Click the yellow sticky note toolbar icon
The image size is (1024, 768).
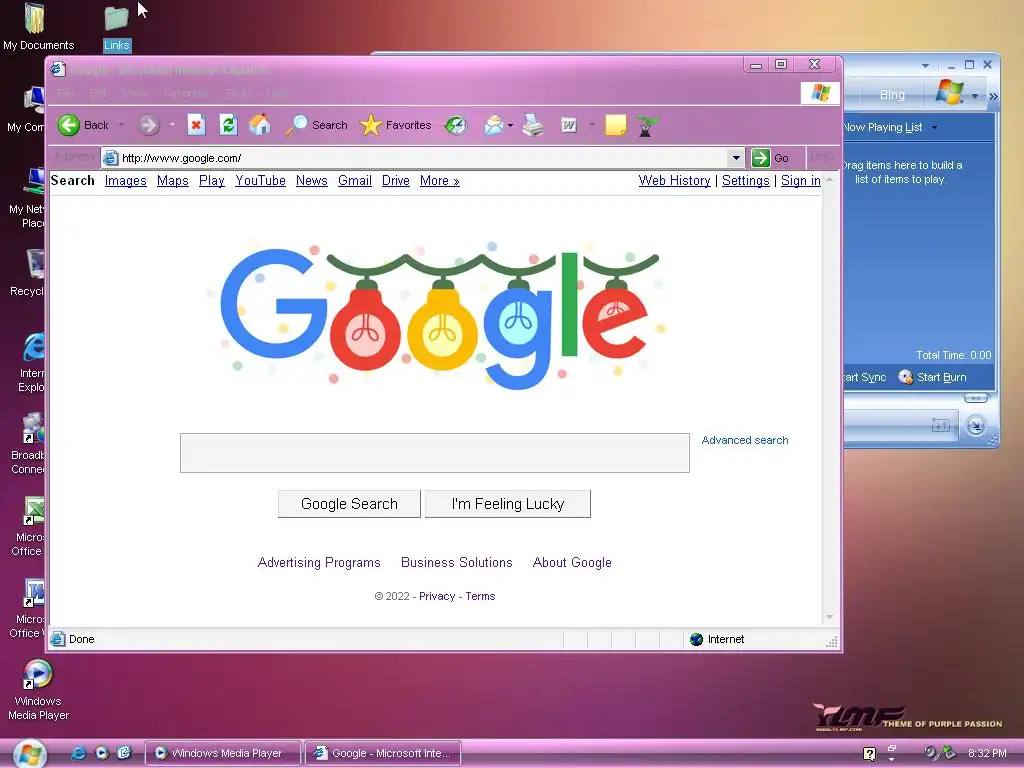(615, 125)
